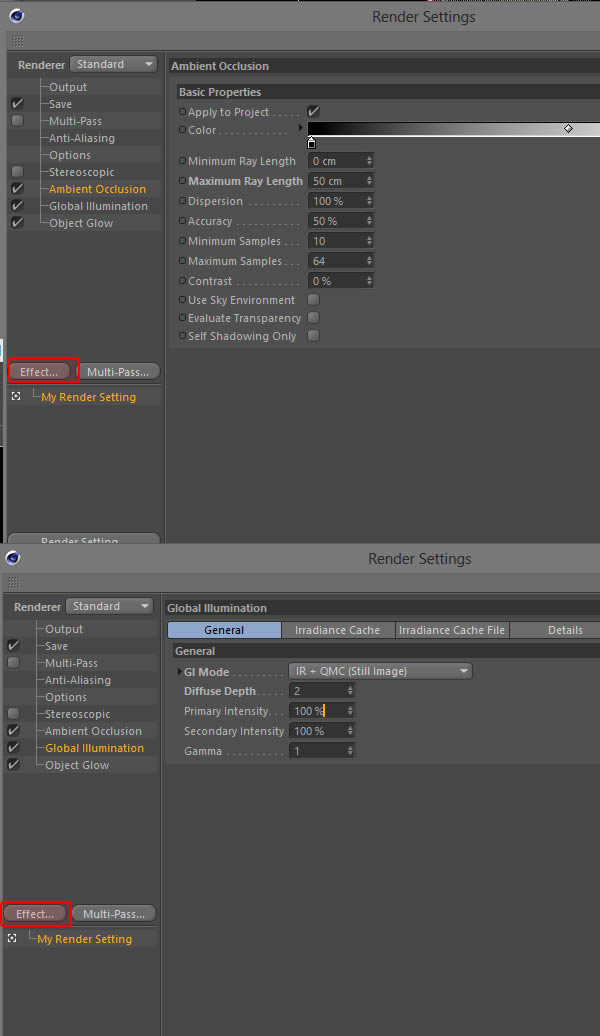Click Multi-Pass... button in the Global Illumination window
This screenshot has width=600, height=1036.
pyautogui.click(x=114, y=914)
